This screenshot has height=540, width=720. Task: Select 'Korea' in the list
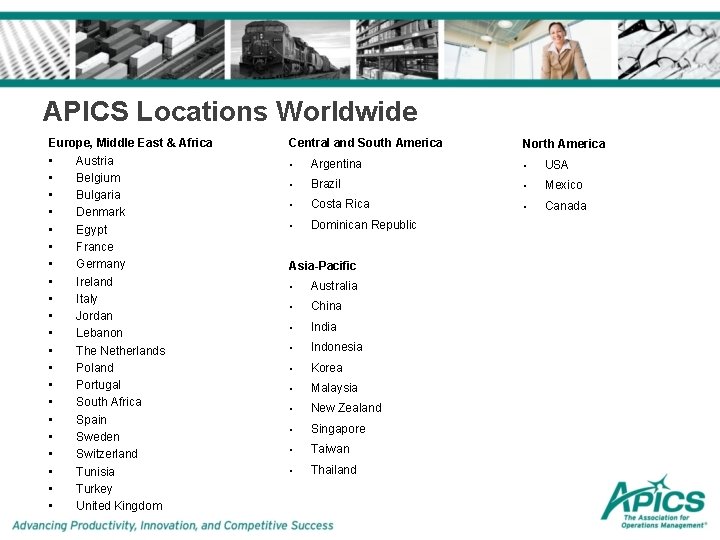327,368
